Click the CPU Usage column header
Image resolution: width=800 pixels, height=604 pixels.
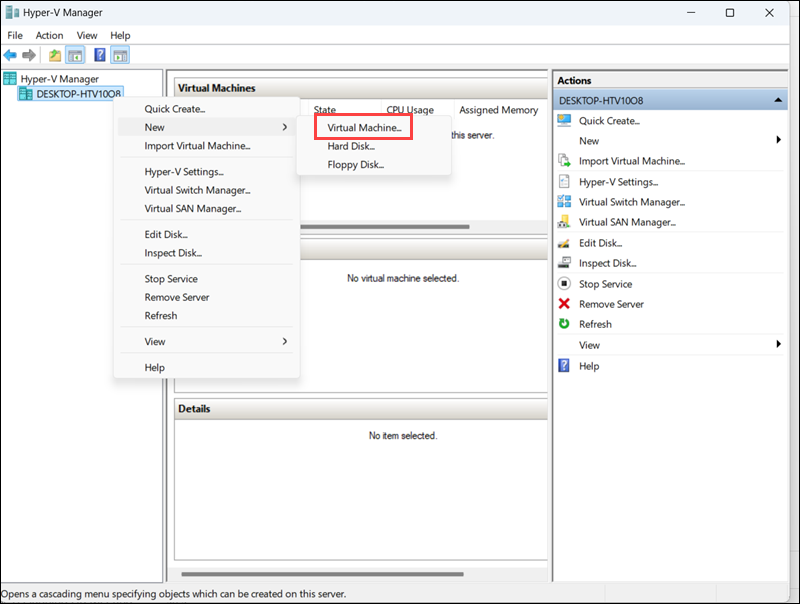click(410, 110)
